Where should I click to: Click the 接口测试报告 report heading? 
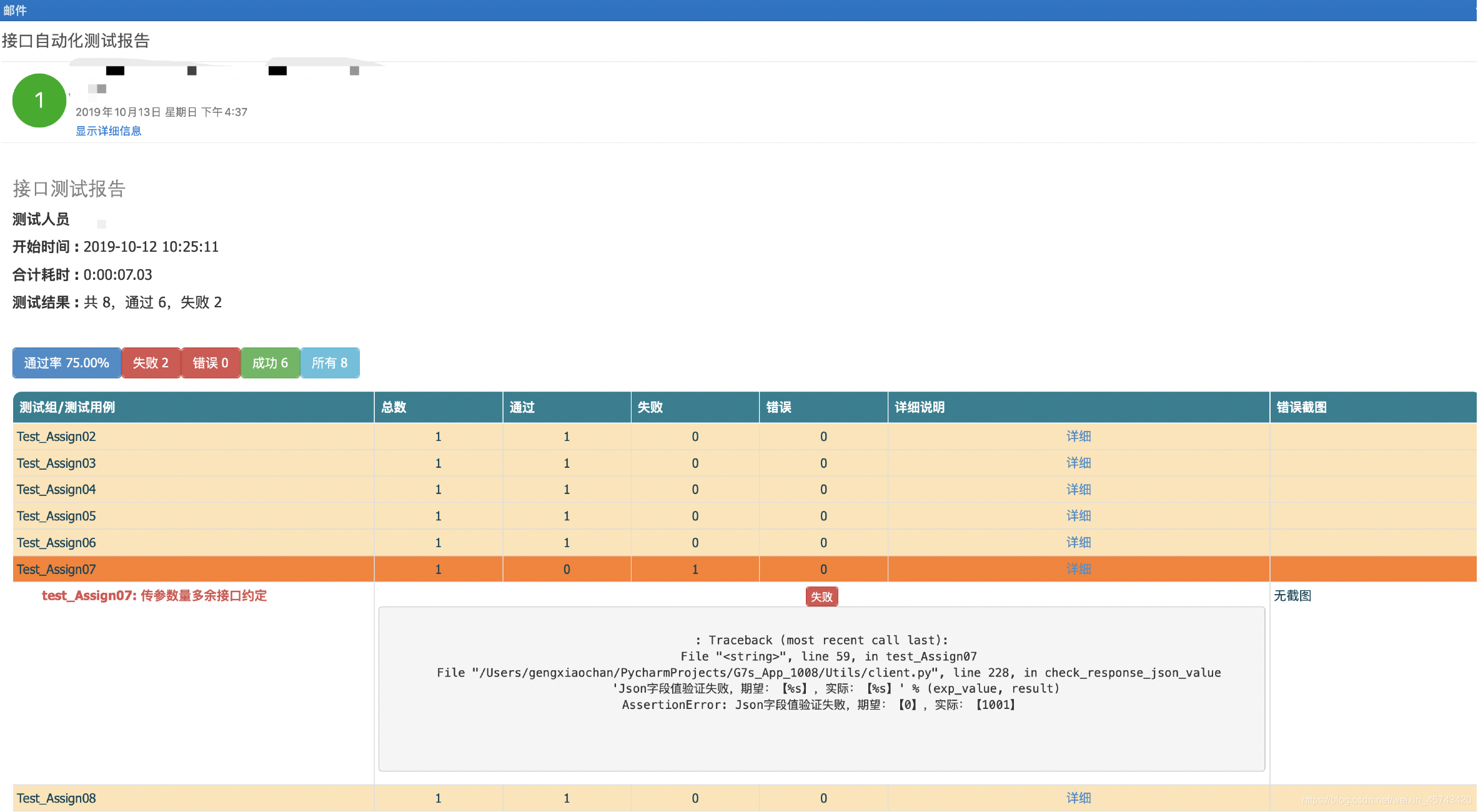tap(69, 189)
